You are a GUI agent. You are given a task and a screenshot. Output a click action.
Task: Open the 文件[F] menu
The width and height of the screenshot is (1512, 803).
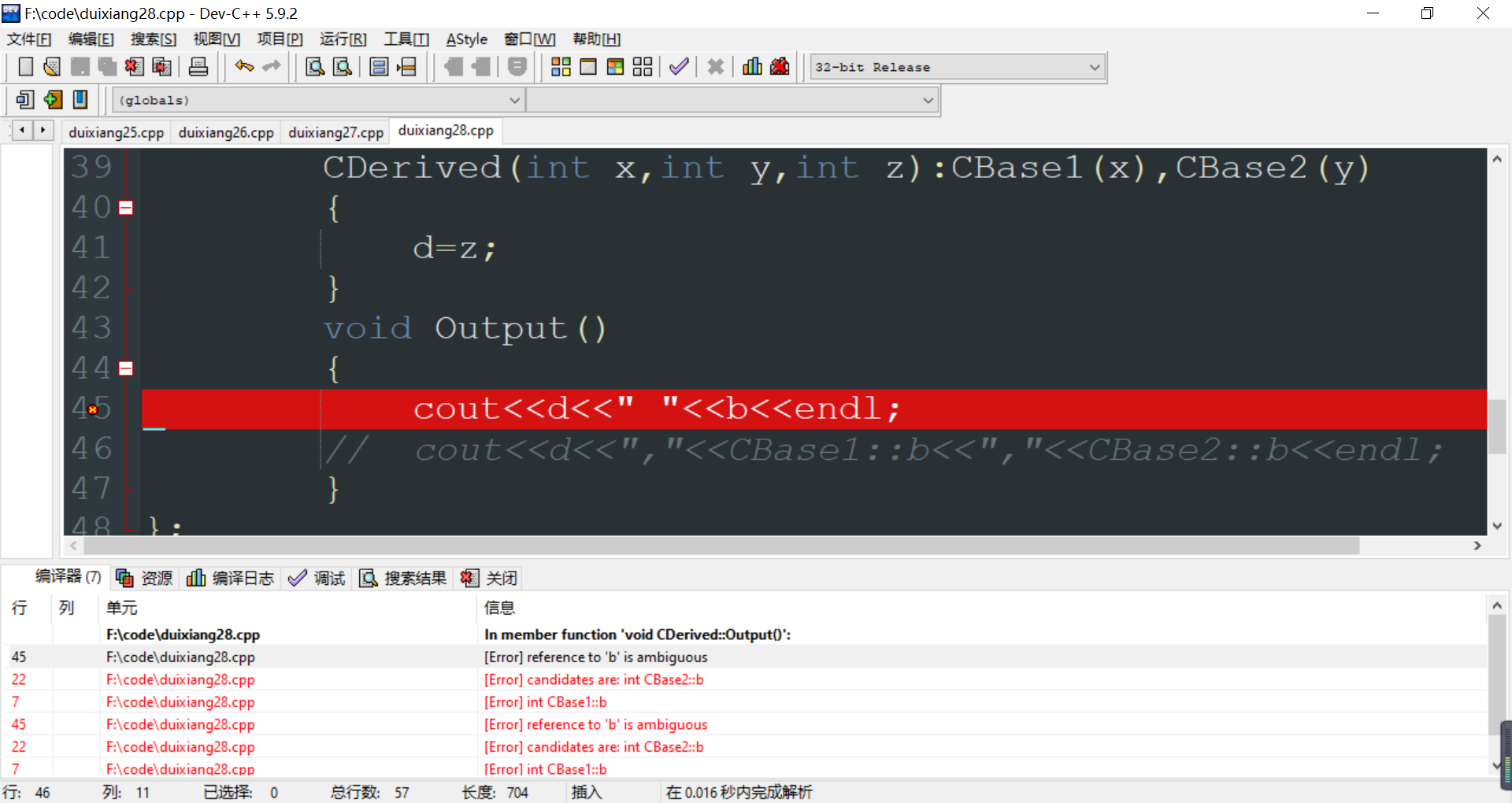[x=30, y=39]
